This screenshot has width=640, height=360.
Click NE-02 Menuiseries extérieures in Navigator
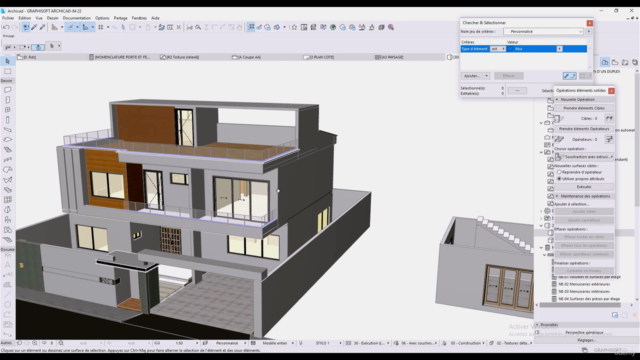(584, 284)
